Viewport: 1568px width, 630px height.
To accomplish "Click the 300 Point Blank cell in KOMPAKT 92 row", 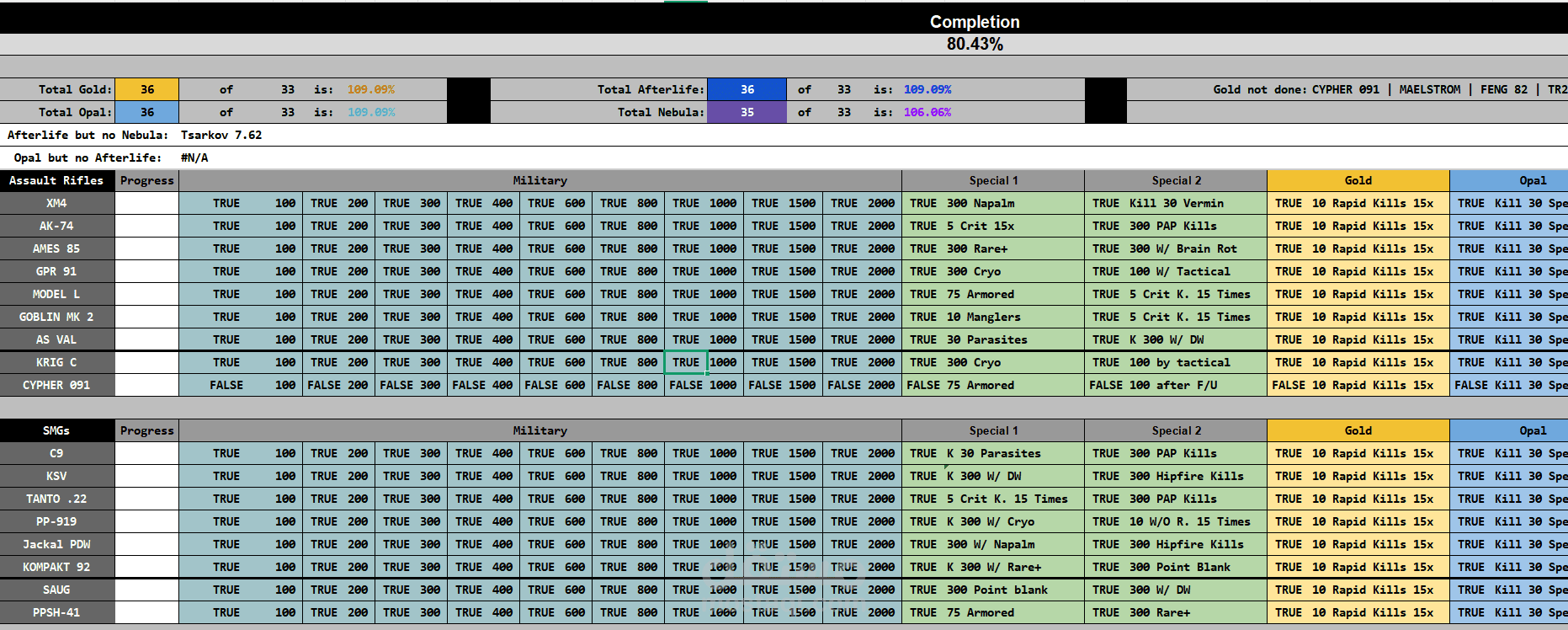I will click(1196, 567).
